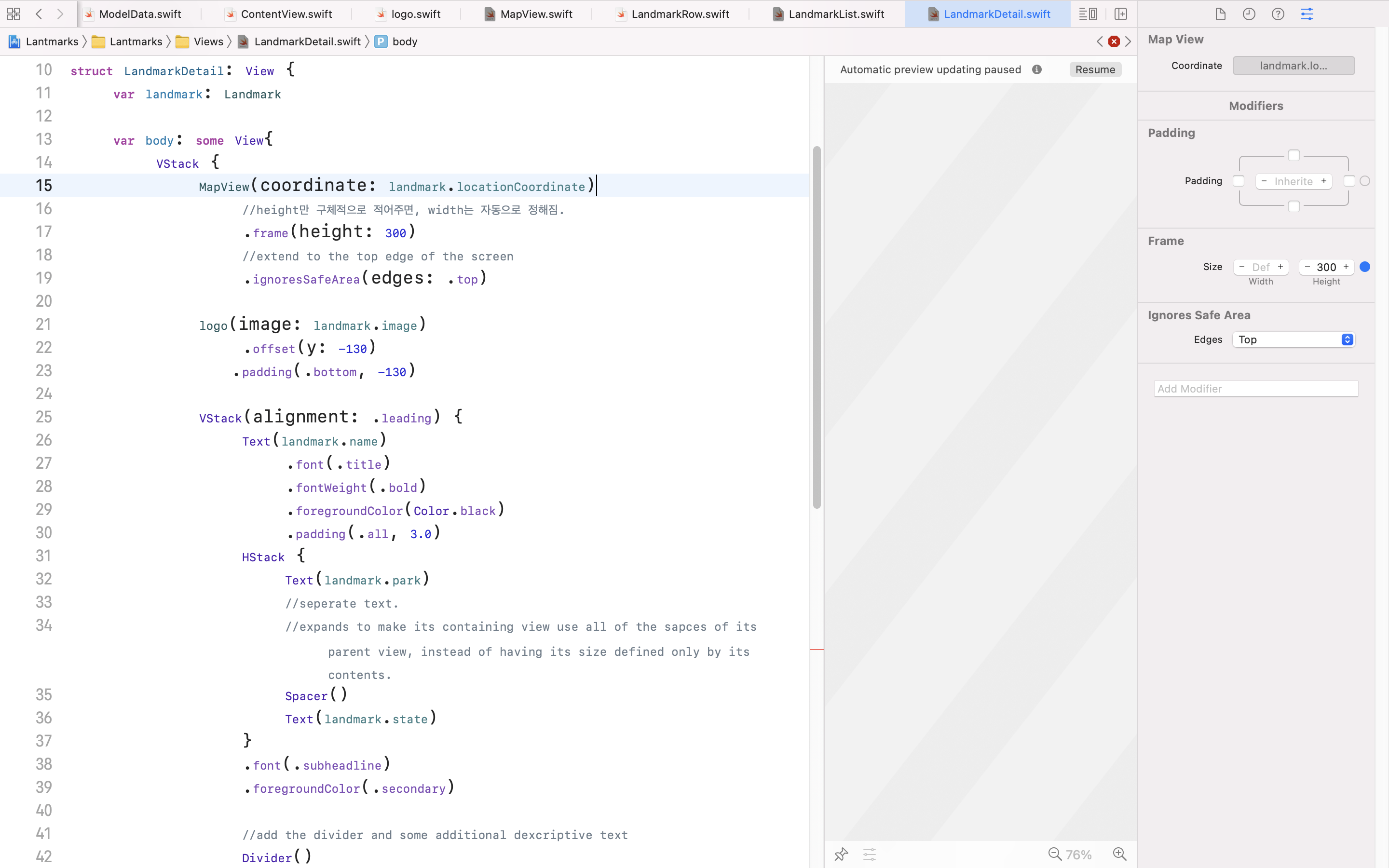The height and width of the screenshot is (868, 1389).
Task: Click the red error indicator icon
Action: point(1114,41)
